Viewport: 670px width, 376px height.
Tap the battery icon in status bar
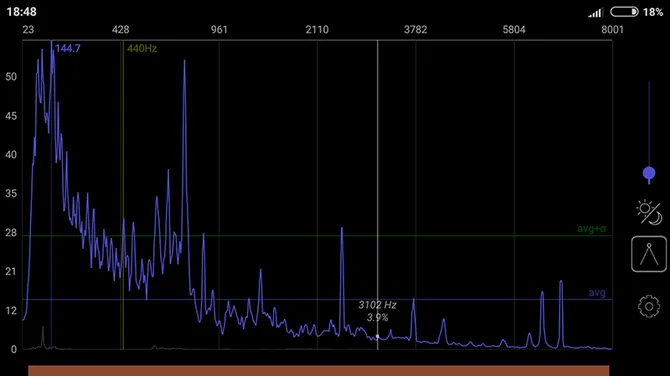(624, 12)
